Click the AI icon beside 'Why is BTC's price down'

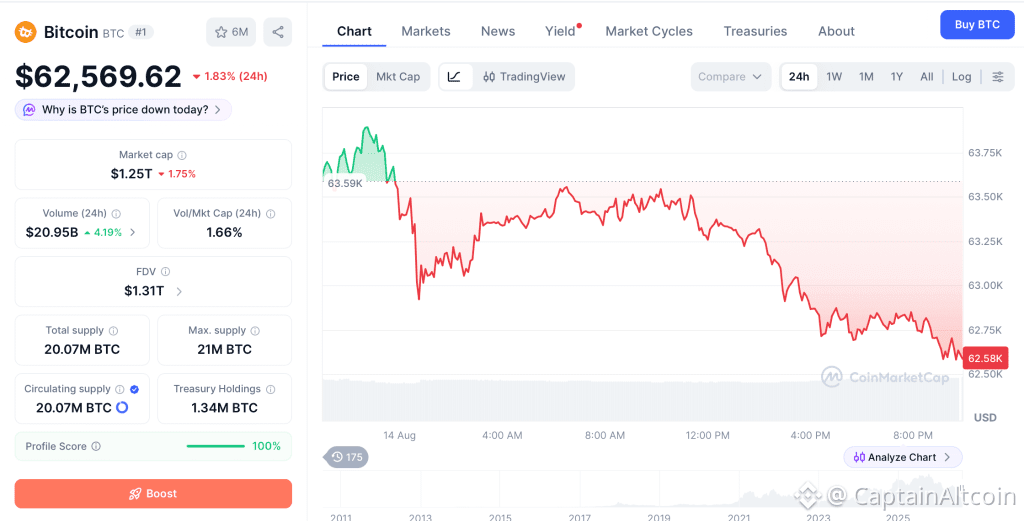[x=29, y=110]
